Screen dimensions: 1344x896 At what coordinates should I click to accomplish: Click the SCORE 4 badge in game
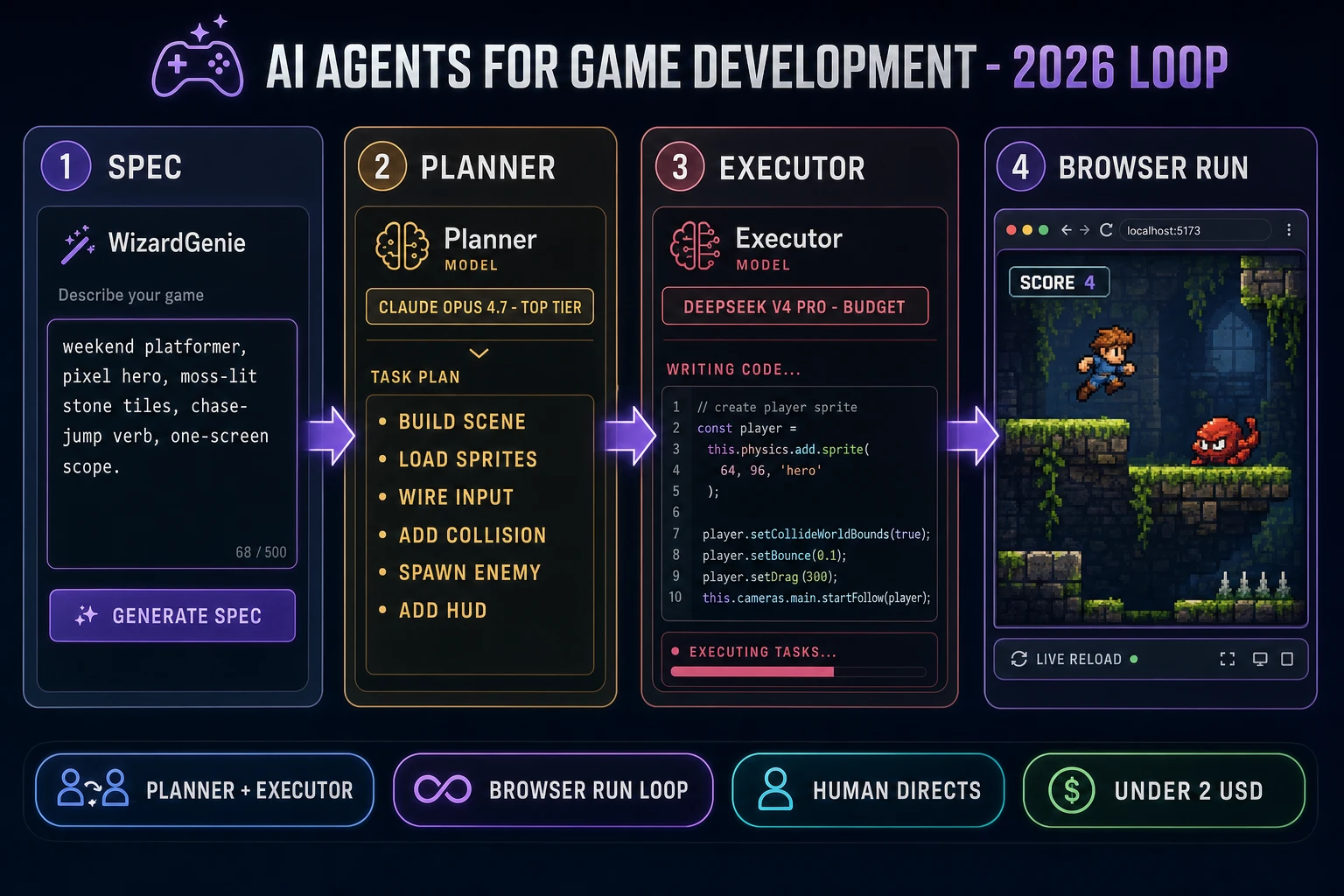point(1059,282)
